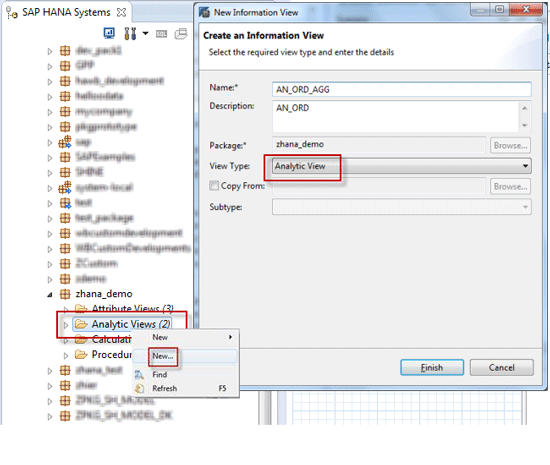Expand the first blurred package at the top
This screenshot has height=465, width=550.
click(50, 52)
